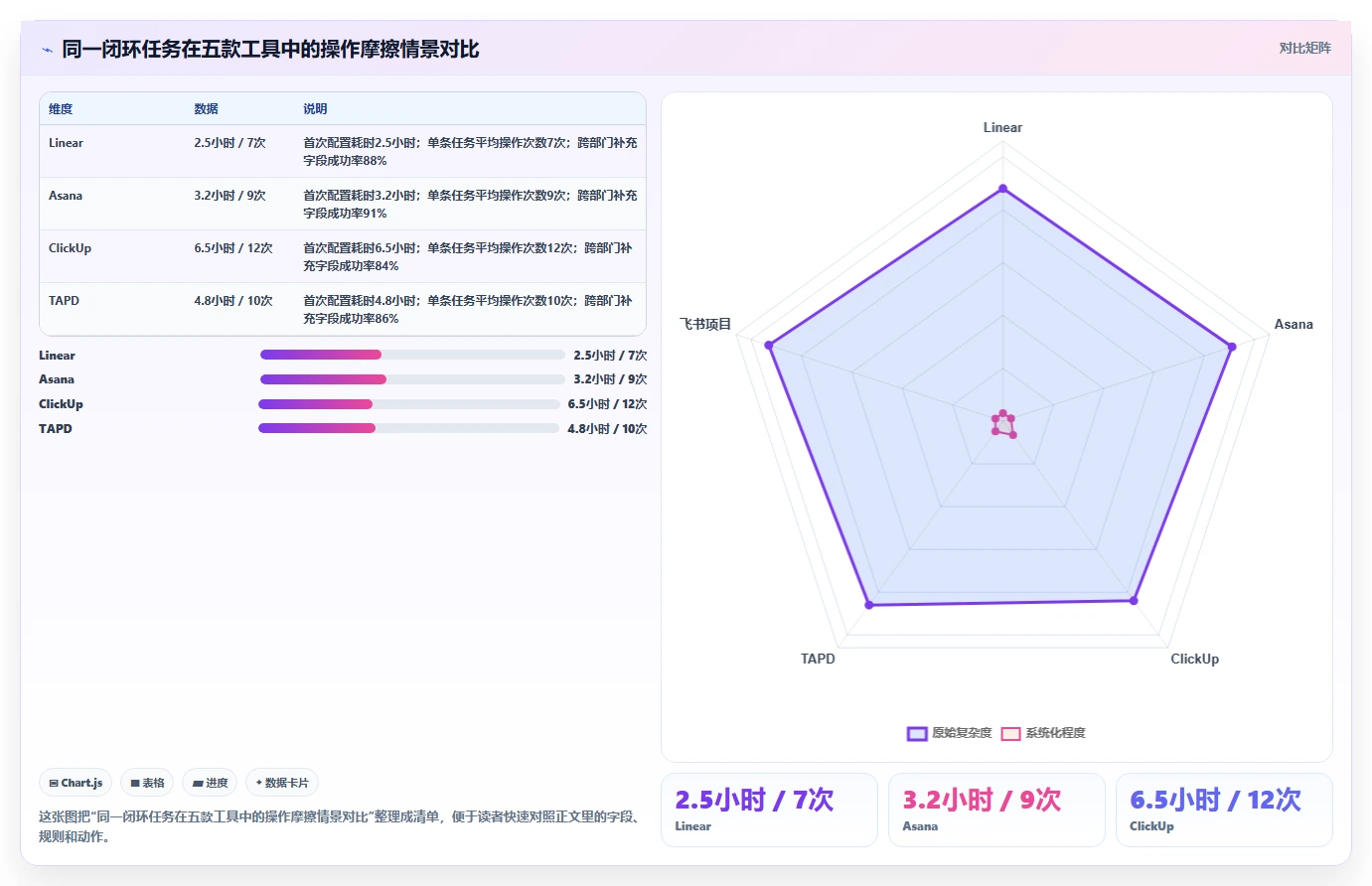Click the table value 6.5小时 / 12次
Screen dimensions: 1372x886
[233, 248]
